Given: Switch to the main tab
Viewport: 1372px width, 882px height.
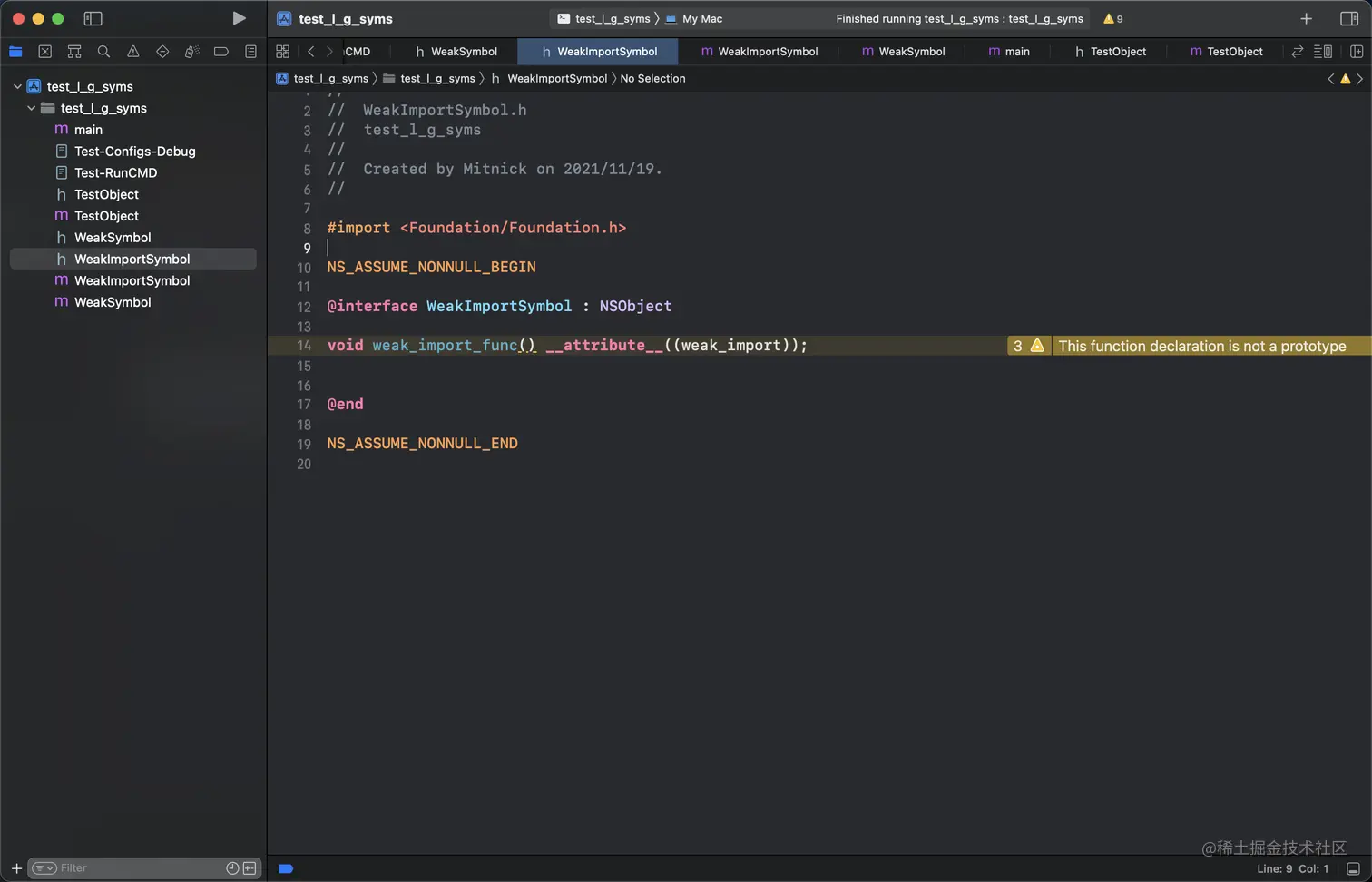Looking at the screenshot, I should (x=1008, y=52).
